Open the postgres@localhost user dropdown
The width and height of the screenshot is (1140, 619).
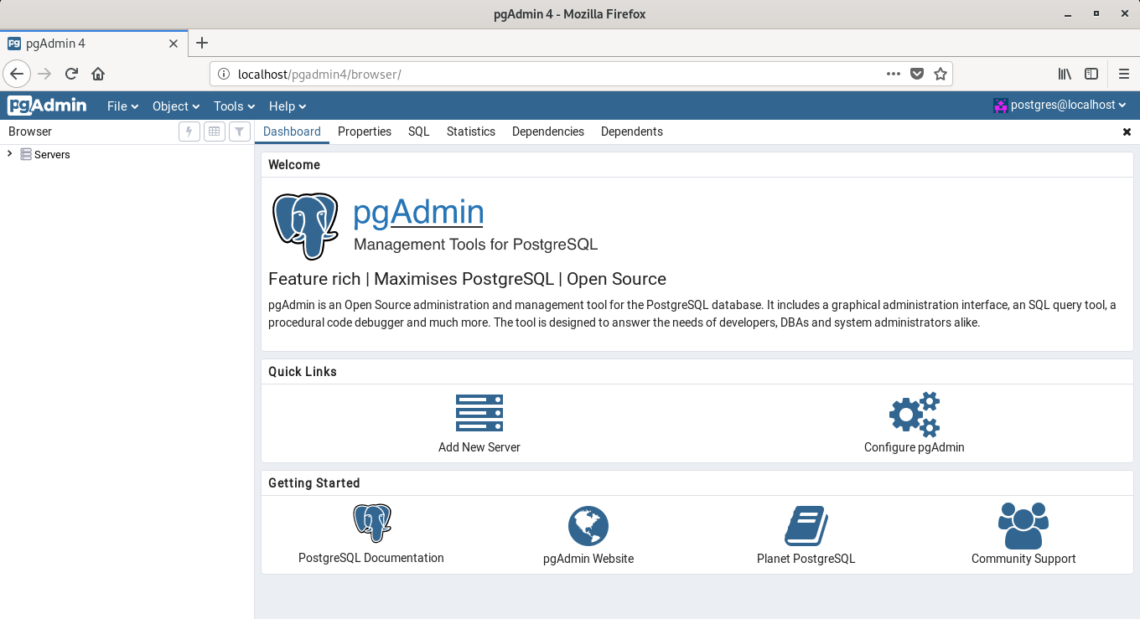pos(1060,105)
